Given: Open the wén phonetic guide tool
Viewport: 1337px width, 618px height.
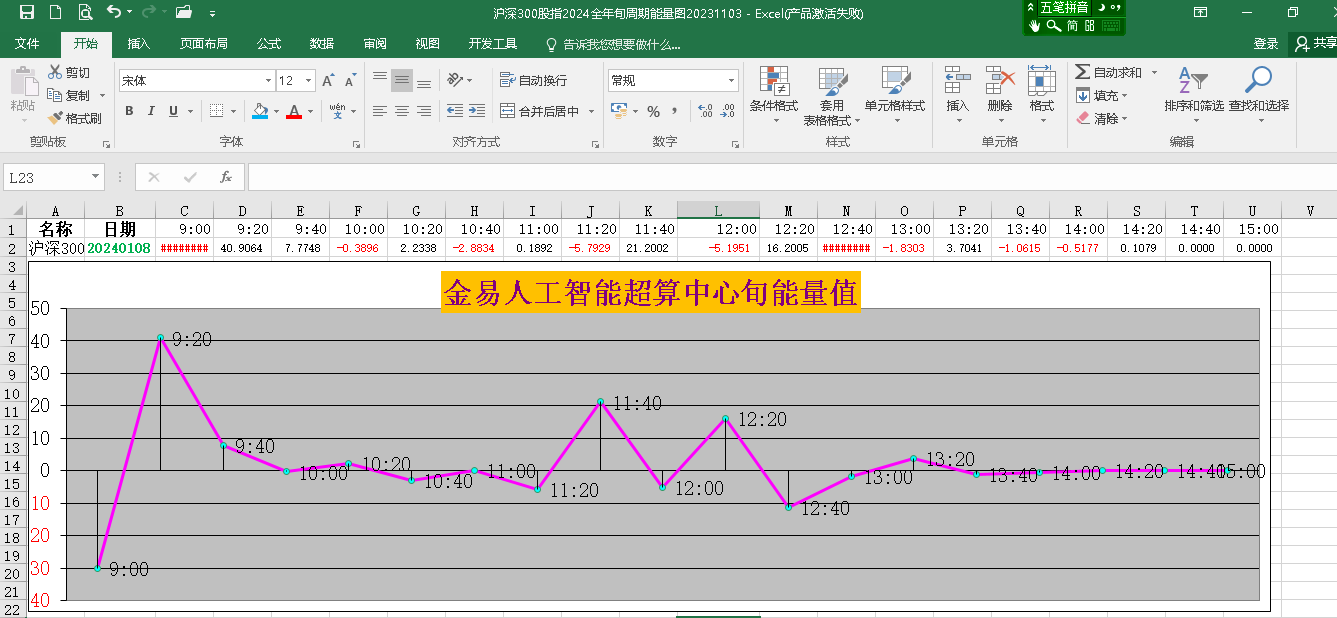Looking at the screenshot, I should click(338, 111).
